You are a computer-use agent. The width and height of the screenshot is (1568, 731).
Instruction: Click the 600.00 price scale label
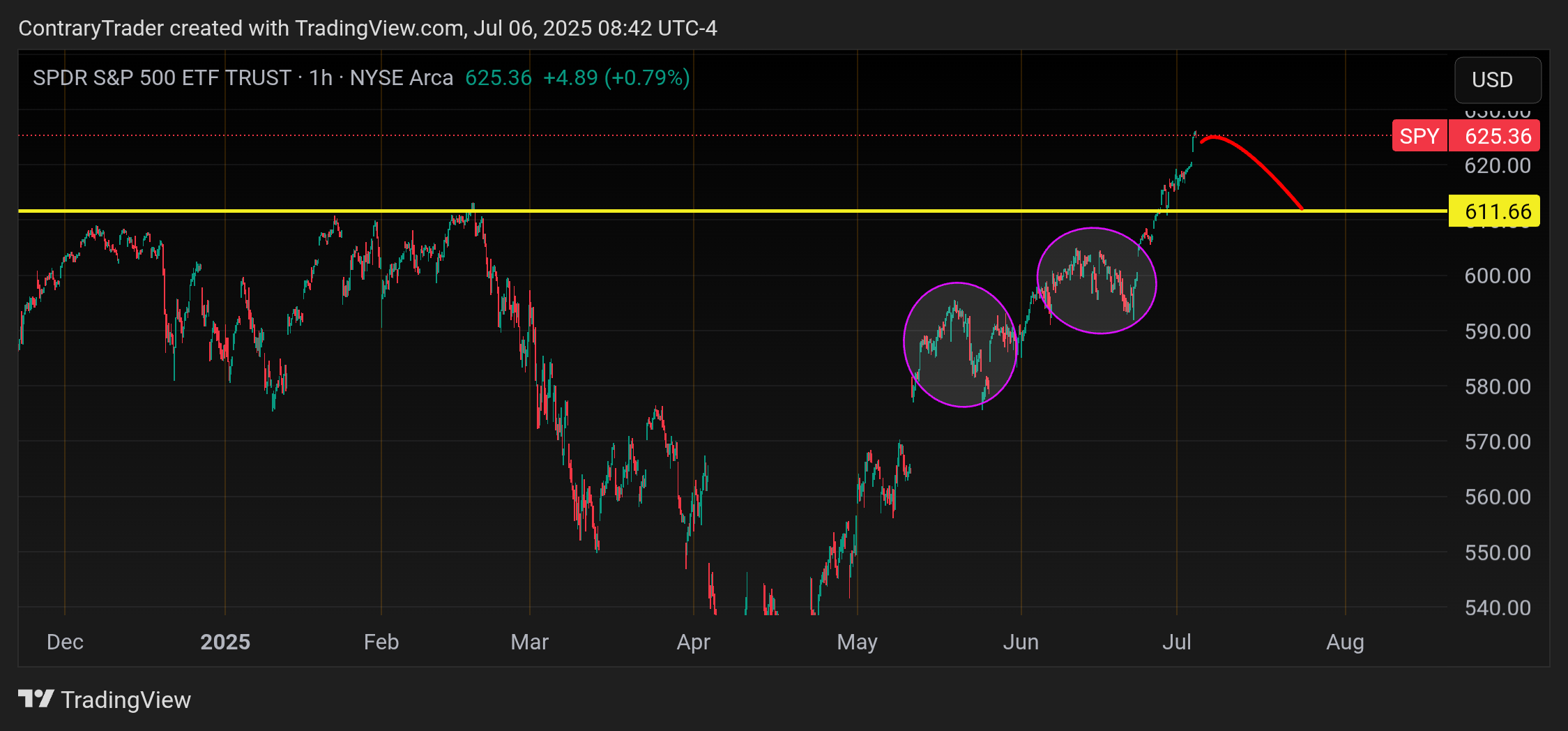[x=1498, y=276]
